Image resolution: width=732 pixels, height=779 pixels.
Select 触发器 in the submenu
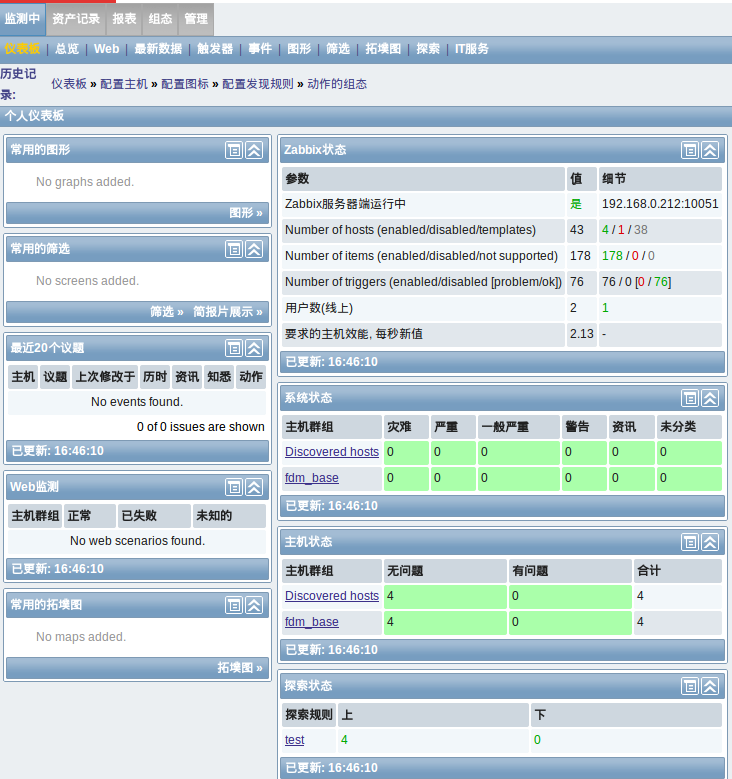[215, 49]
